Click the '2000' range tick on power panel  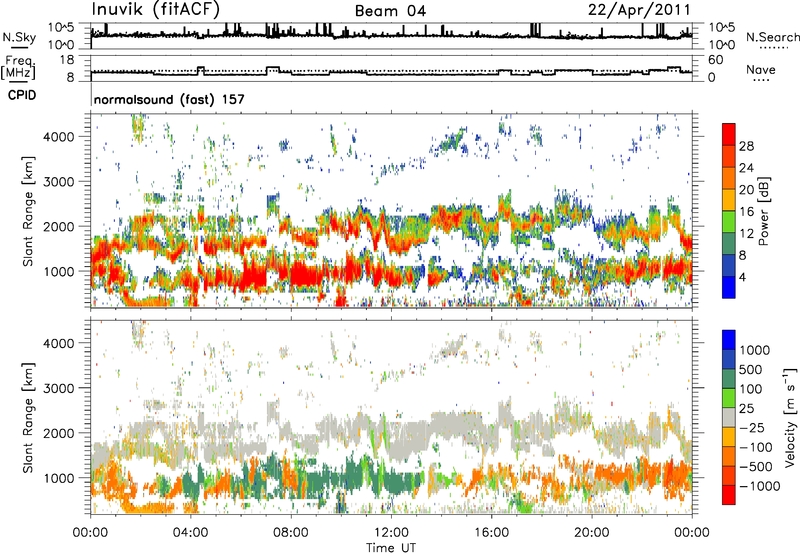58,226
